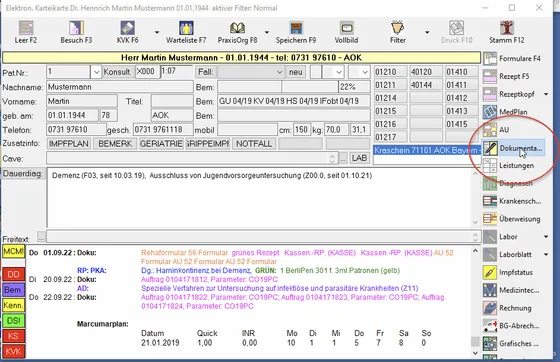560x362 pixels.
Task: Click the kg weight field
Action: click(x=336, y=130)
